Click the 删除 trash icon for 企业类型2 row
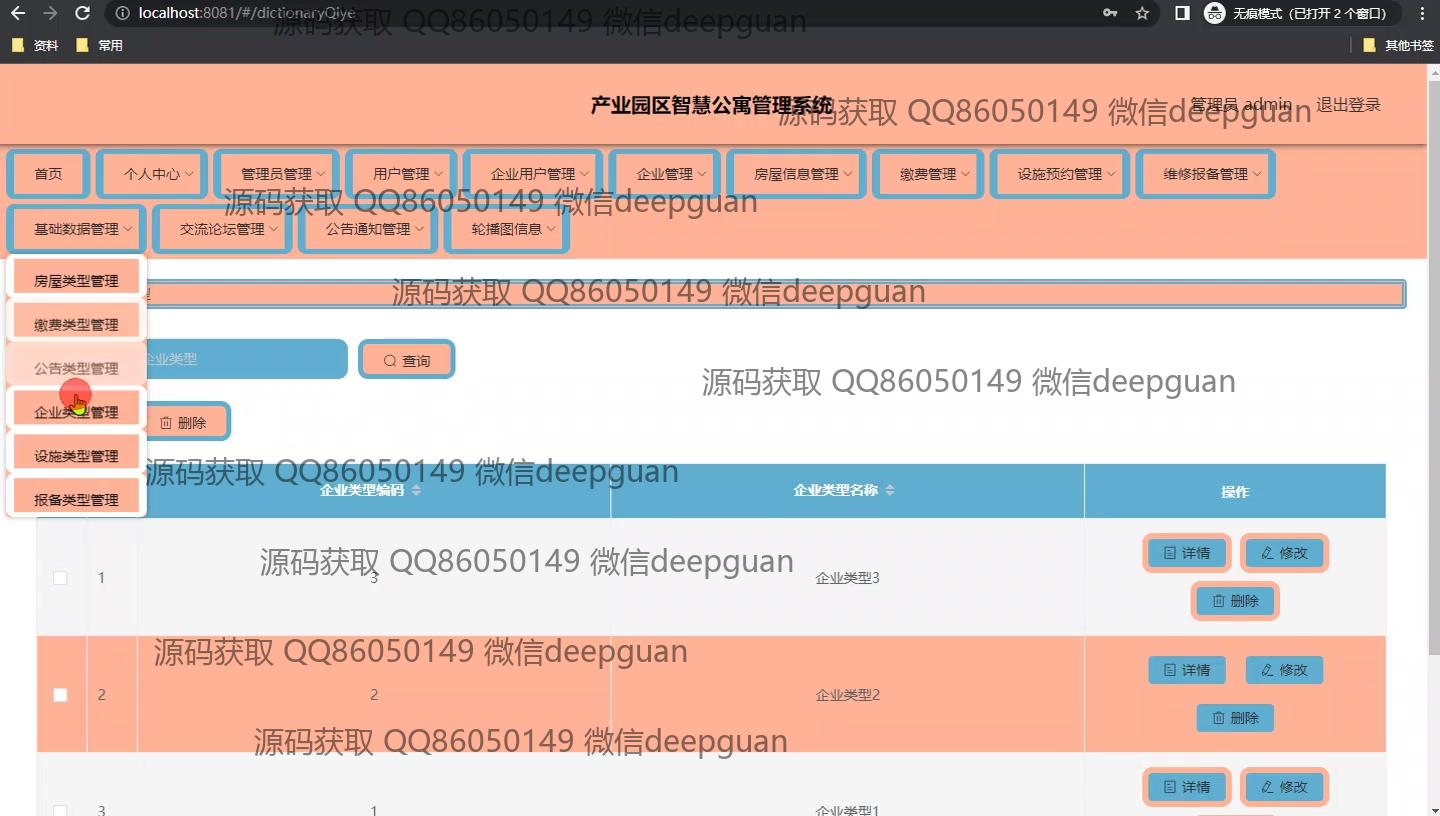Screen dimensions: 1440x816 click(1218, 718)
